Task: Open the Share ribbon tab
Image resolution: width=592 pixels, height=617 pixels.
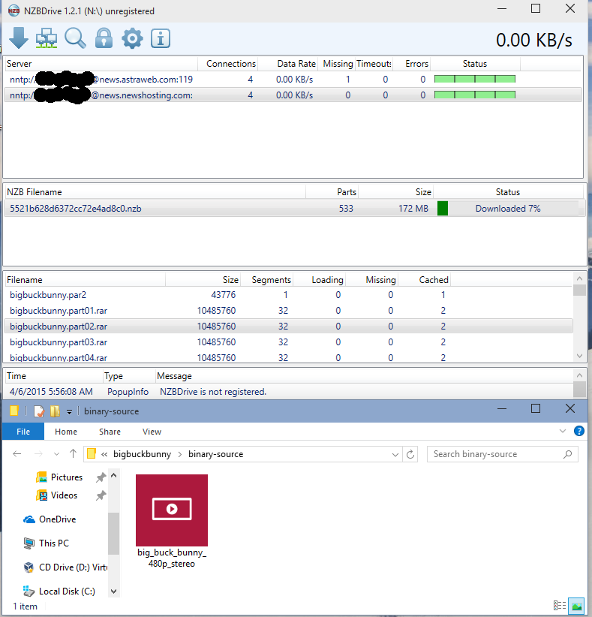Action: [110, 432]
